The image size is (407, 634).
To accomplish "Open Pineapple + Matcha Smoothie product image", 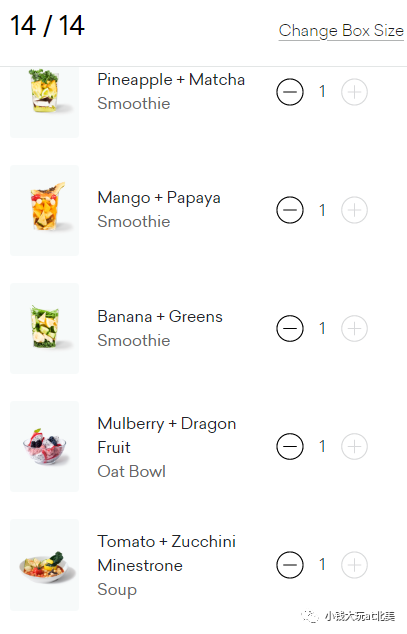I will [x=44, y=102].
